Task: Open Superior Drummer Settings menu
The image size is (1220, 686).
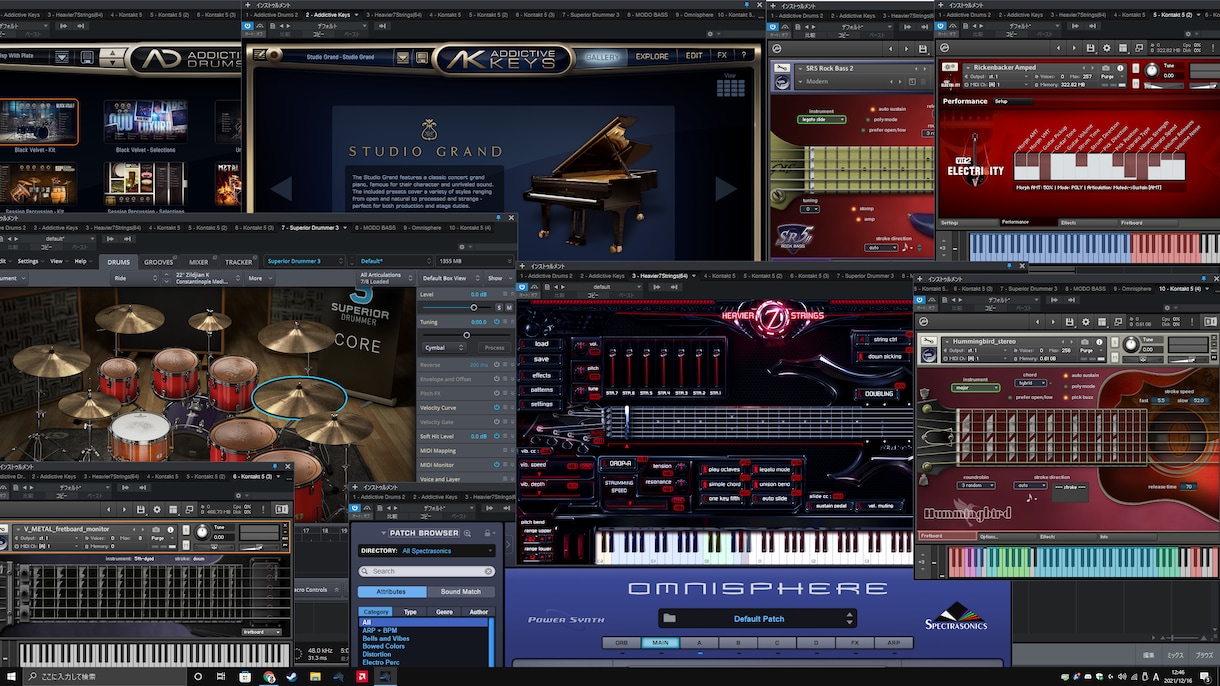Action: (x=30, y=261)
